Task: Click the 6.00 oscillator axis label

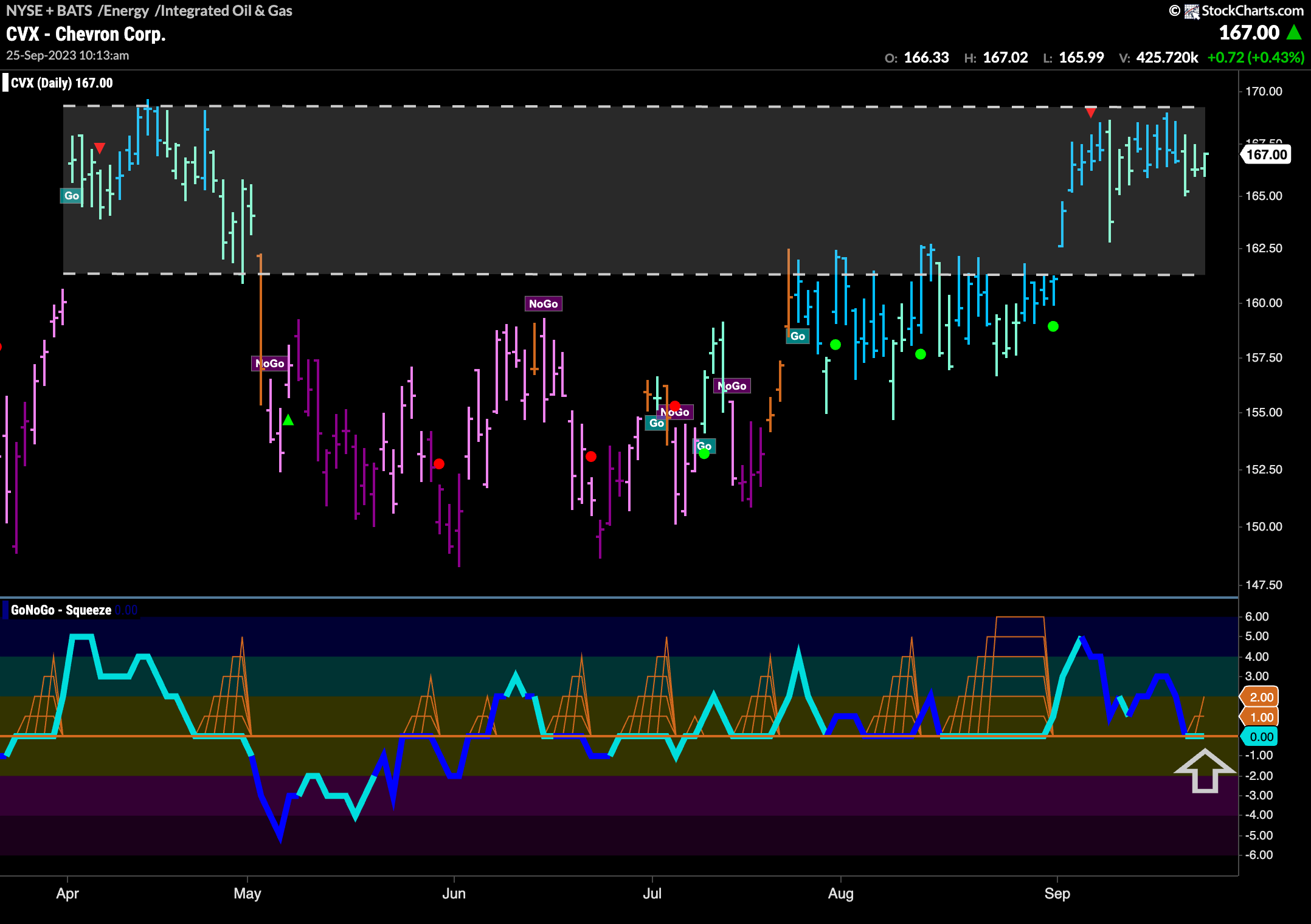Action: pos(1257,616)
